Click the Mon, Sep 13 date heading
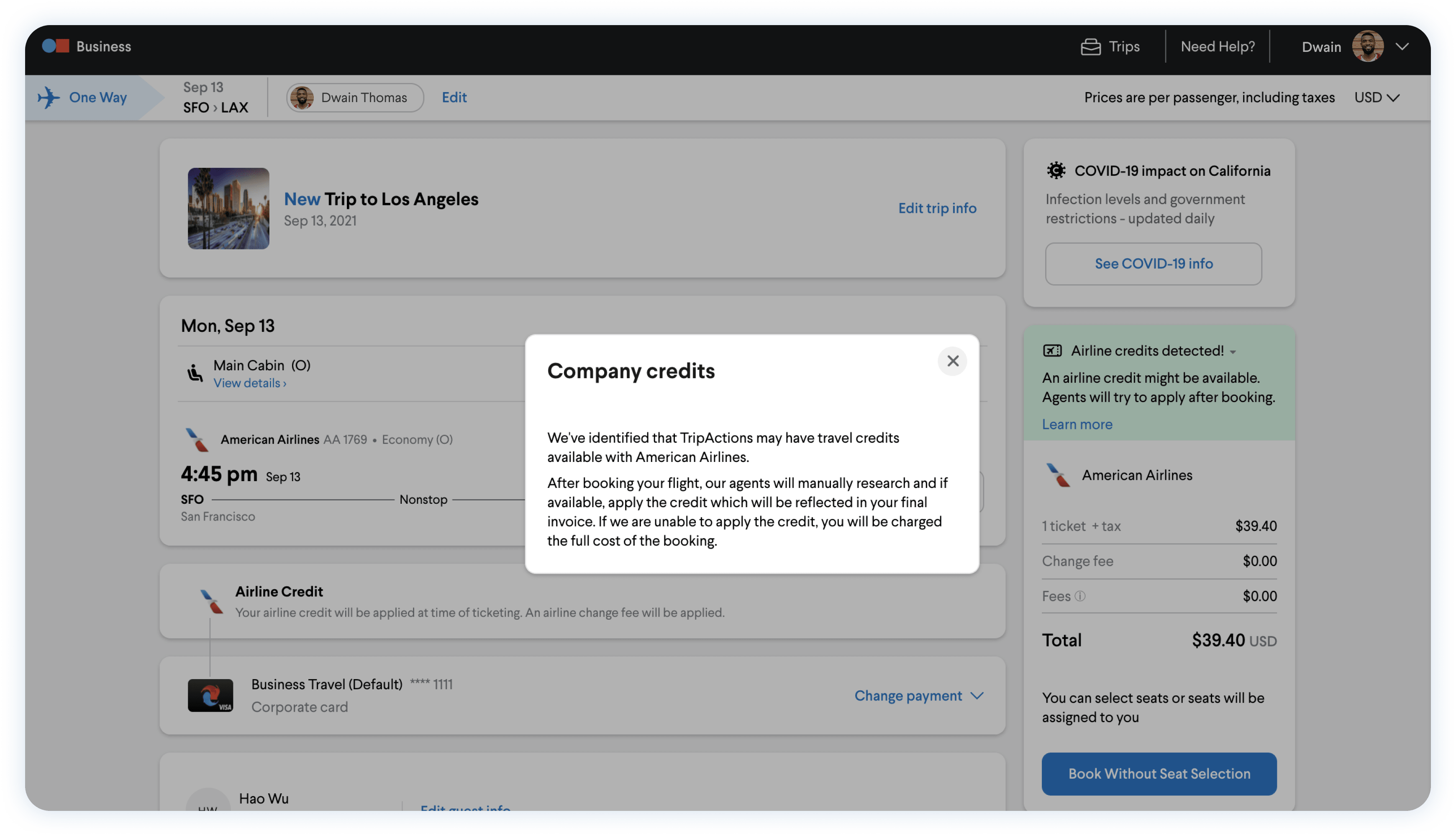This screenshot has width=1456, height=836. click(x=228, y=326)
